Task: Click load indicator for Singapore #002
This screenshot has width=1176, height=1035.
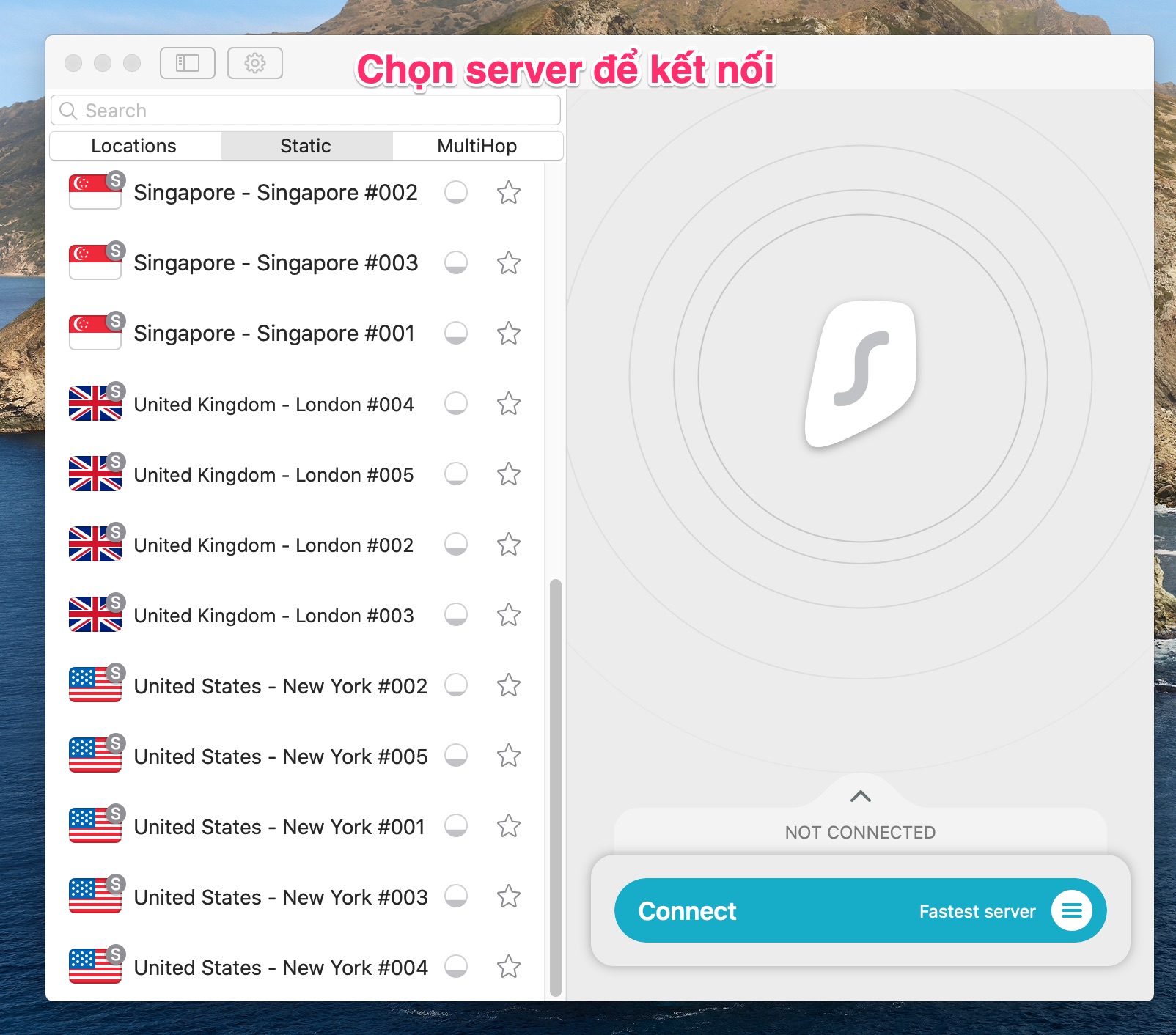Action: pyautogui.click(x=456, y=192)
